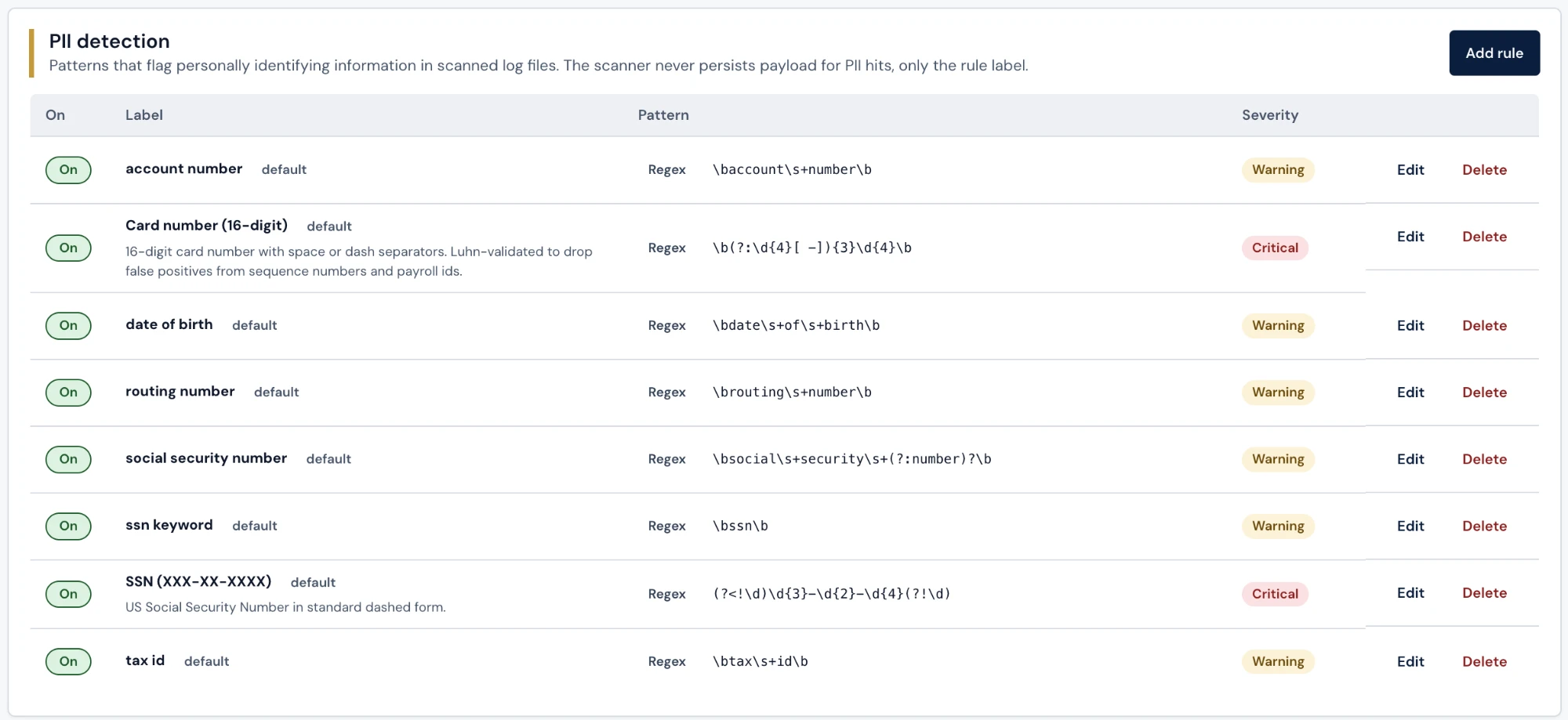Edit the ssn keyword rule
This screenshot has height=720, width=1568.
click(x=1410, y=526)
